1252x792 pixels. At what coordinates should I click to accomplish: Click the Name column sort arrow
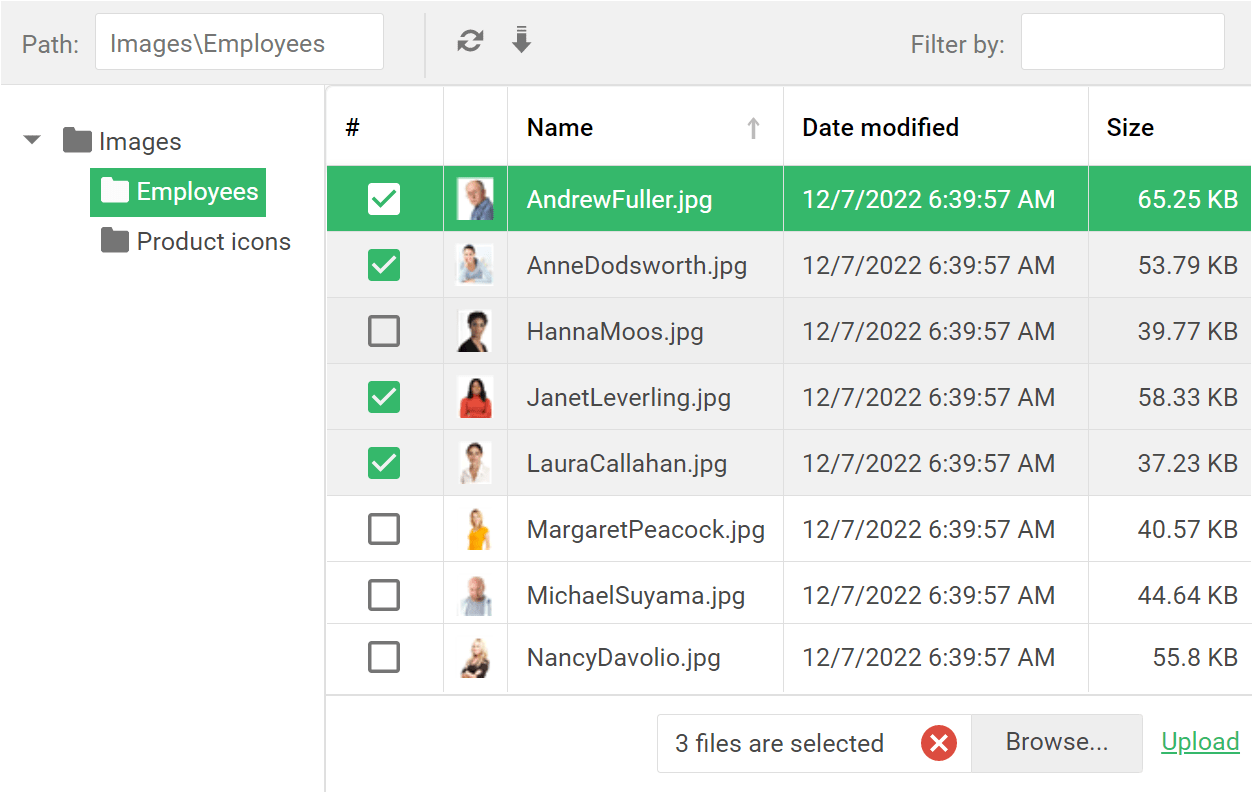coord(754,128)
